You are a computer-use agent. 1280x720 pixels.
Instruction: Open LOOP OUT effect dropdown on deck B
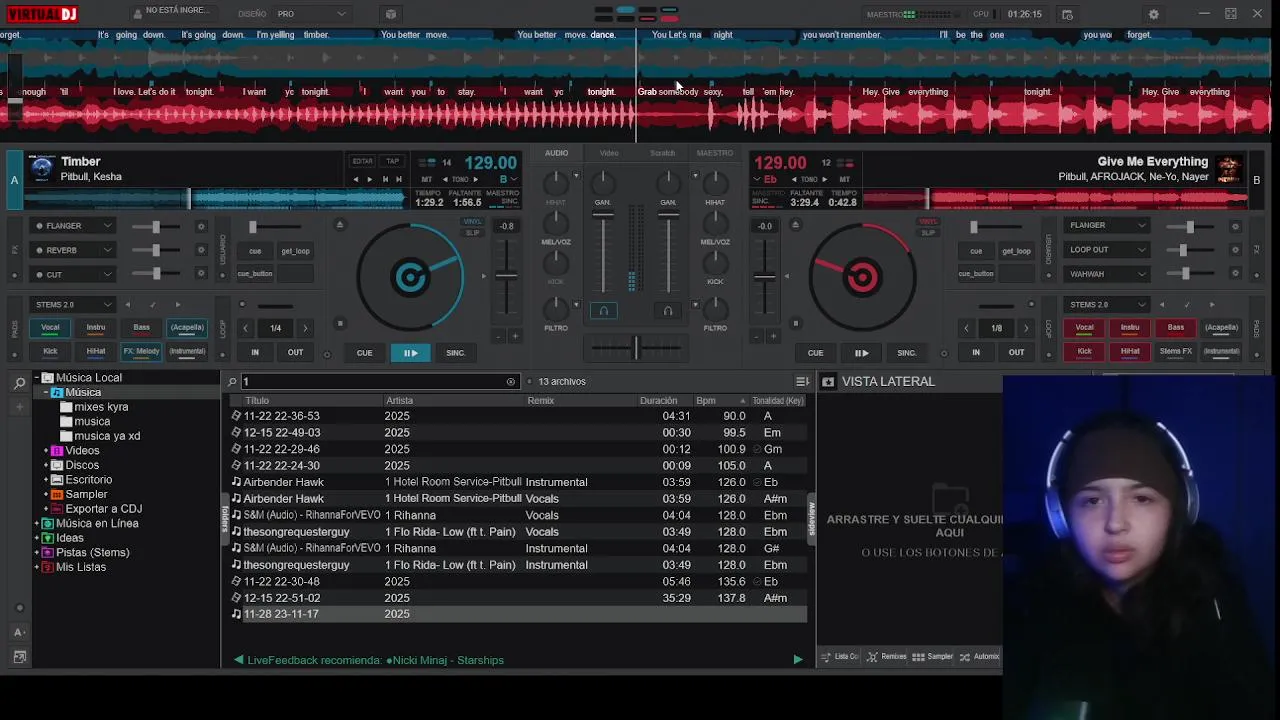(x=1107, y=250)
